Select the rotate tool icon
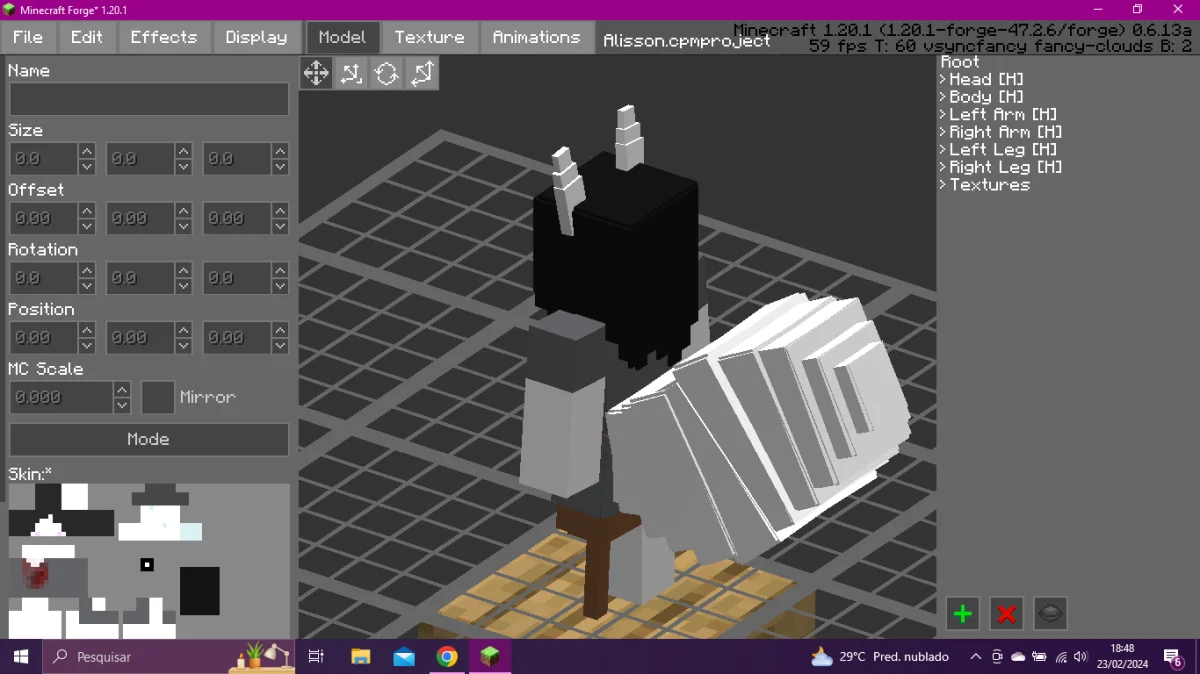 387,73
